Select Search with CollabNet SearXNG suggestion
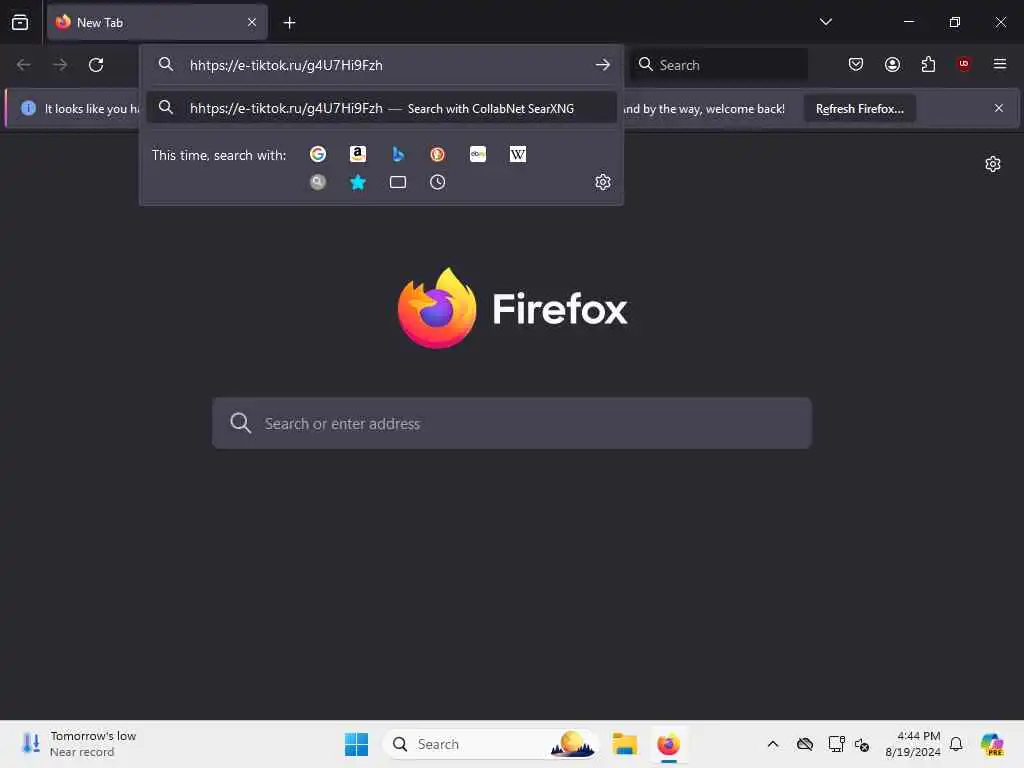1024x768 pixels. point(381,108)
